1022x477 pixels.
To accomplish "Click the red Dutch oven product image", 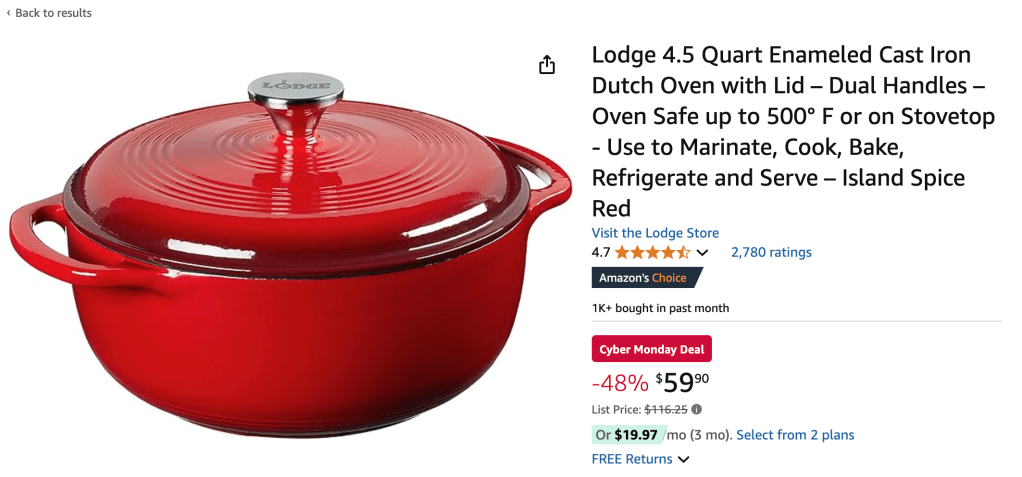I will pyautogui.click(x=290, y=254).
